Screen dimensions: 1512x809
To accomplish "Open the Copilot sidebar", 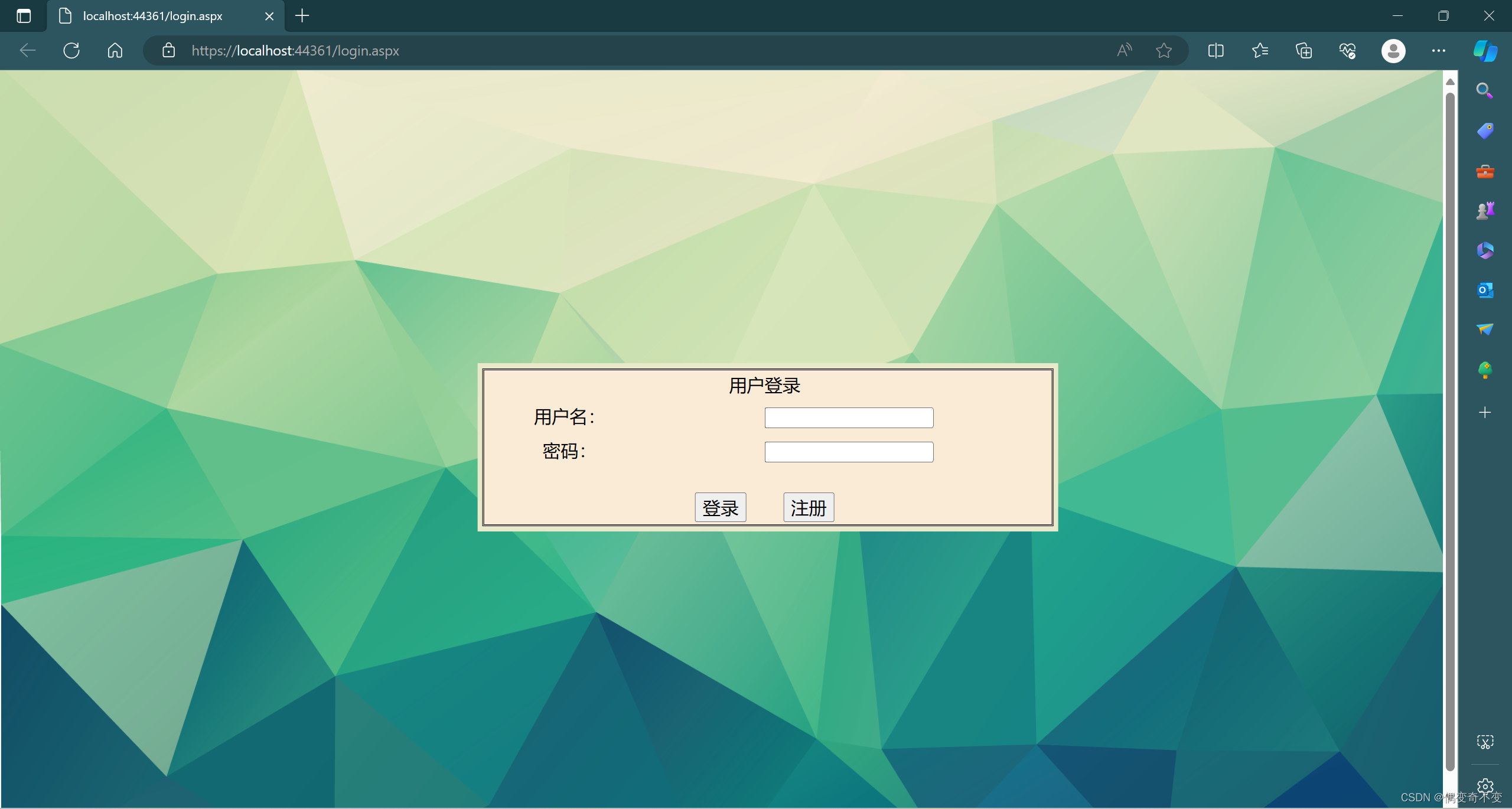I will (x=1484, y=50).
